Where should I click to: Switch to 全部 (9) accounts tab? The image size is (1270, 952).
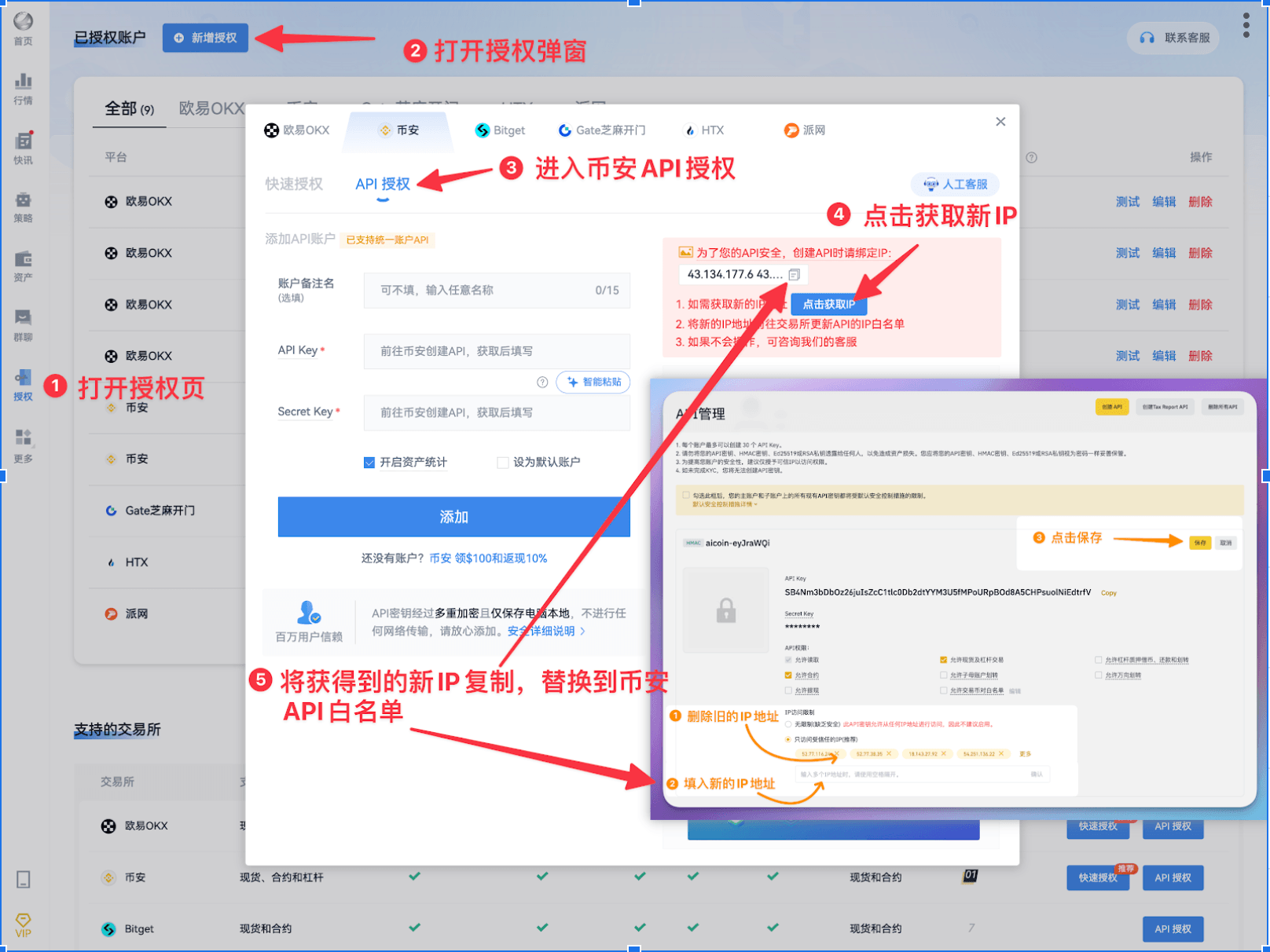(x=129, y=108)
